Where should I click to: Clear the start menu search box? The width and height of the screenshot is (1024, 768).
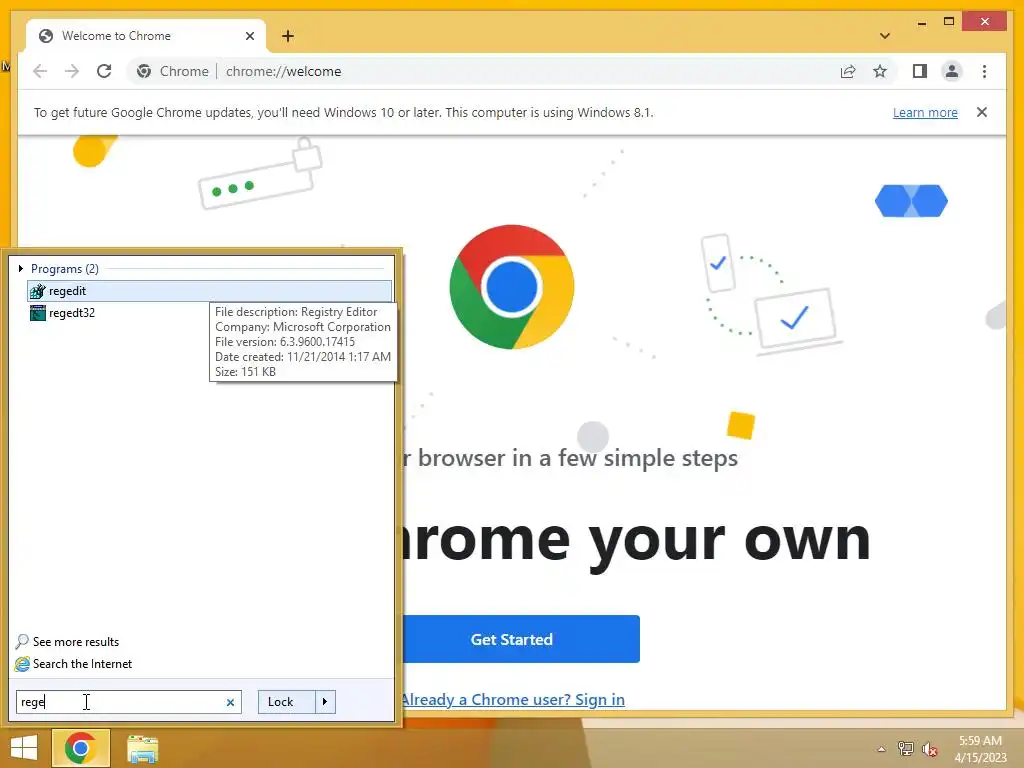tap(230, 702)
